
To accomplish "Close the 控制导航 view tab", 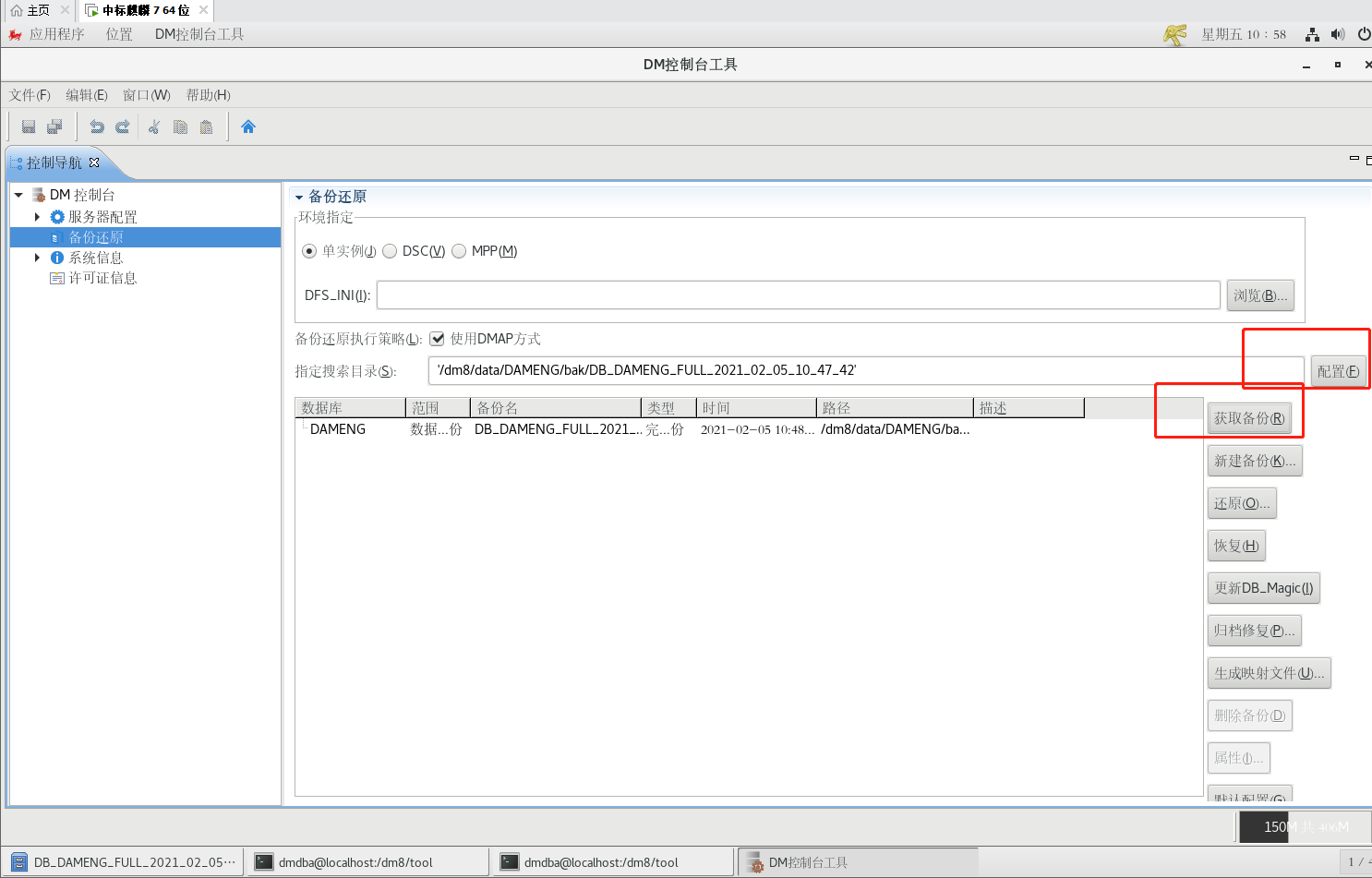I will click(x=94, y=162).
